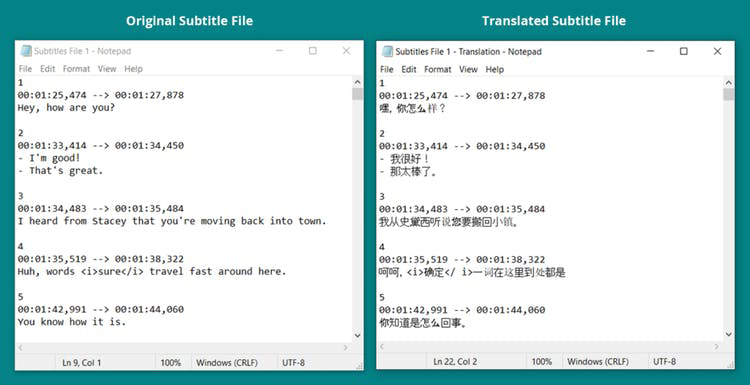This screenshot has width=750, height=385.
Task: Click UTF-8 encoding status in original window
Action: click(x=293, y=363)
